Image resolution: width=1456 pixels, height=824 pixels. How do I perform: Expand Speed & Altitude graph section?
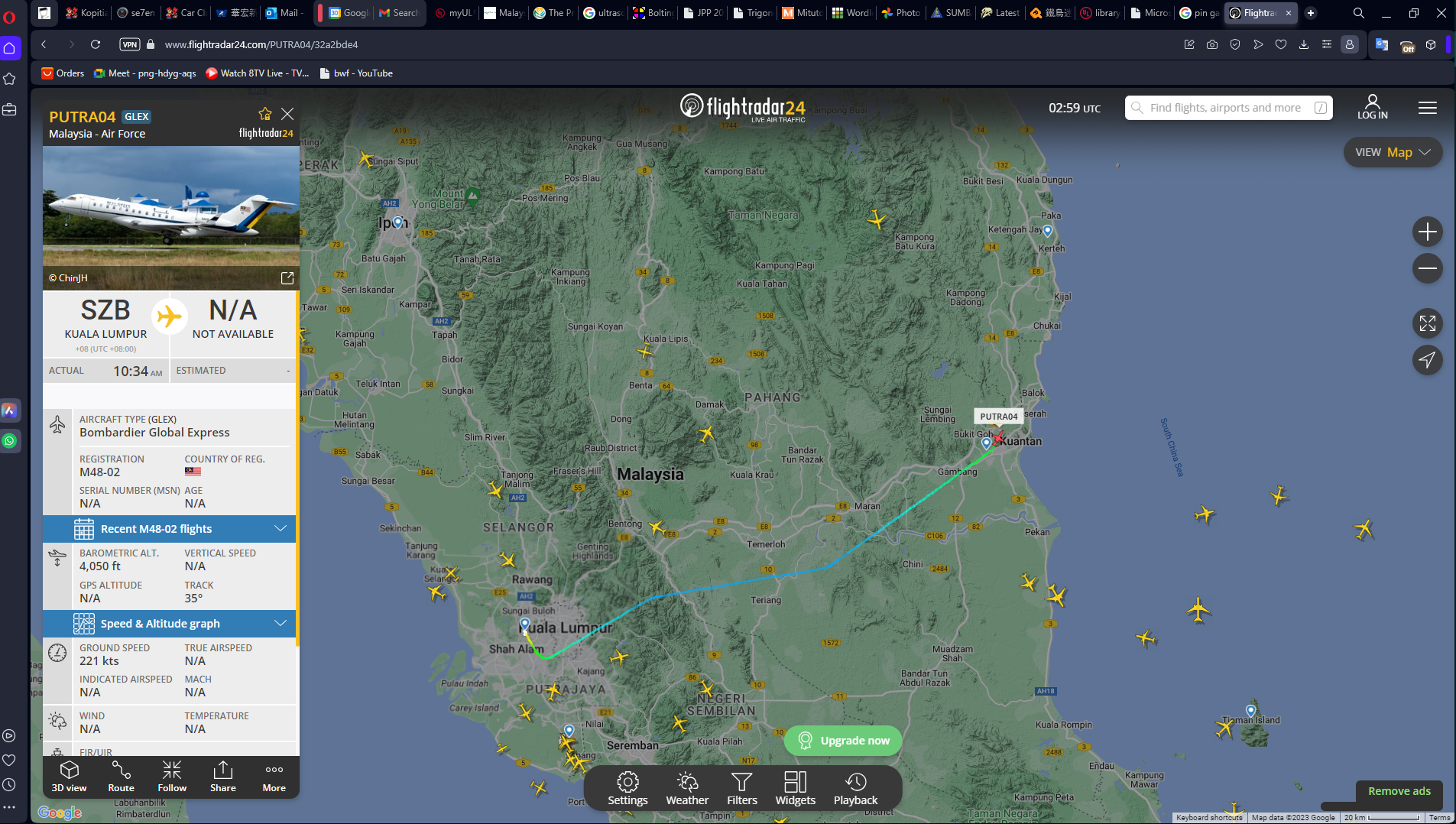point(169,624)
